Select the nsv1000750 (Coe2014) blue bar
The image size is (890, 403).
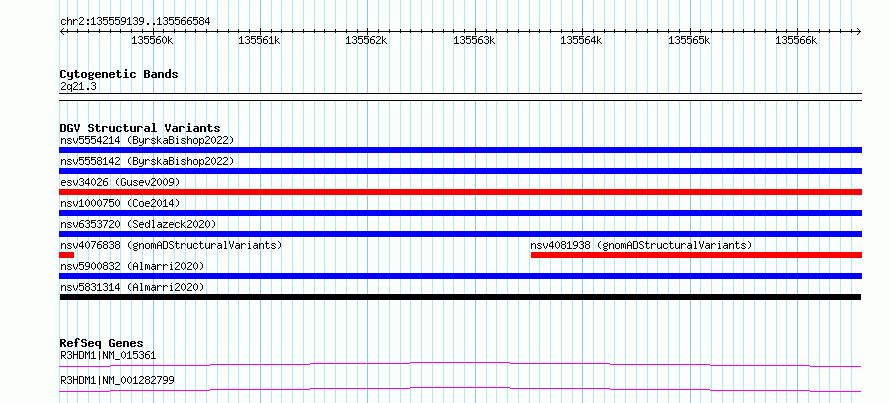[x=460, y=213]
